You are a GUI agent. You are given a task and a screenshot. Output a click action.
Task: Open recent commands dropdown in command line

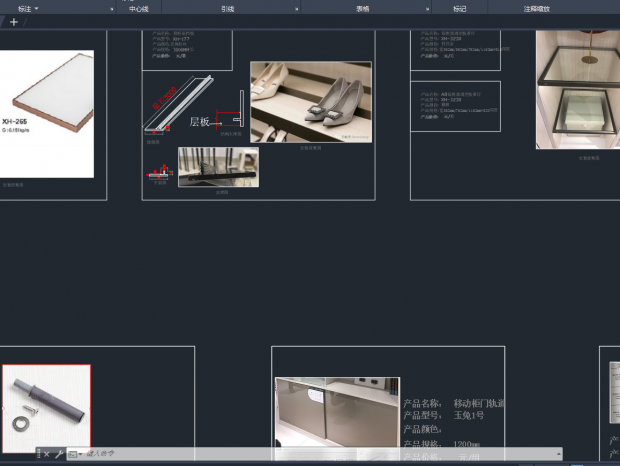75,454
